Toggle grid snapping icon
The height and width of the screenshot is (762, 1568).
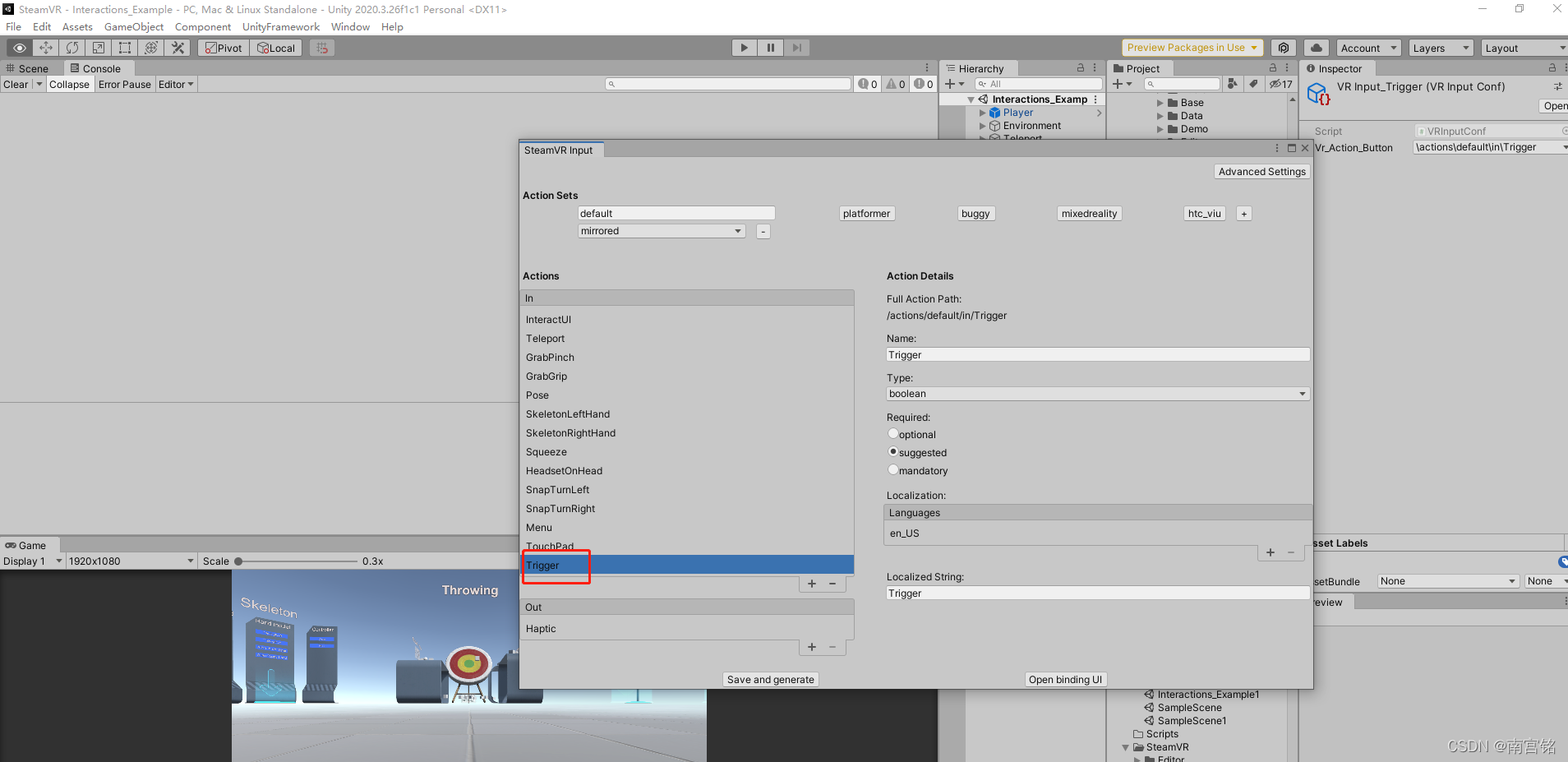pyautogui.click(x=322, y=48)
